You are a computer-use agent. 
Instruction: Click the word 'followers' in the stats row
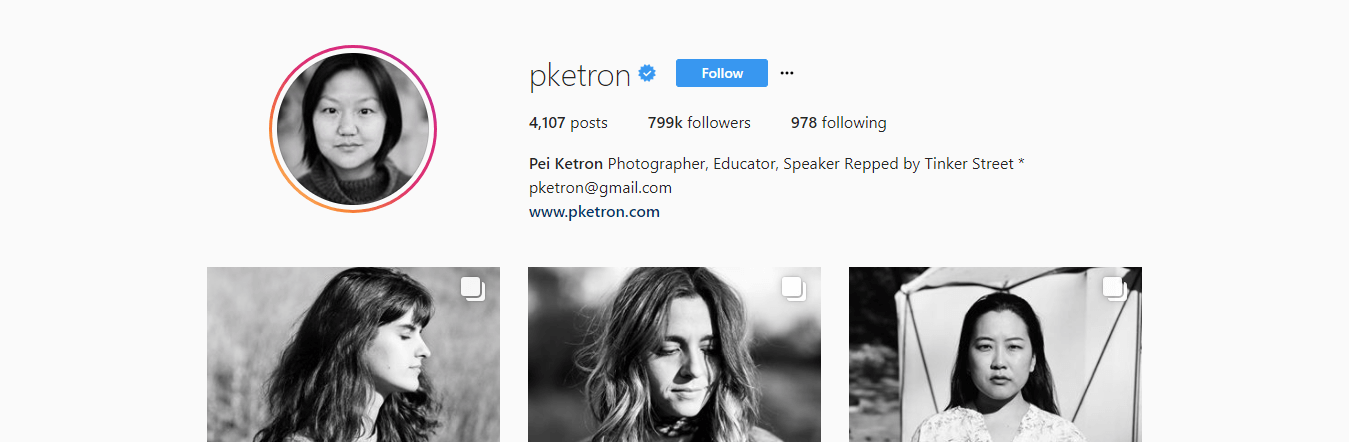pyautogui.click(x=719, y=123)
